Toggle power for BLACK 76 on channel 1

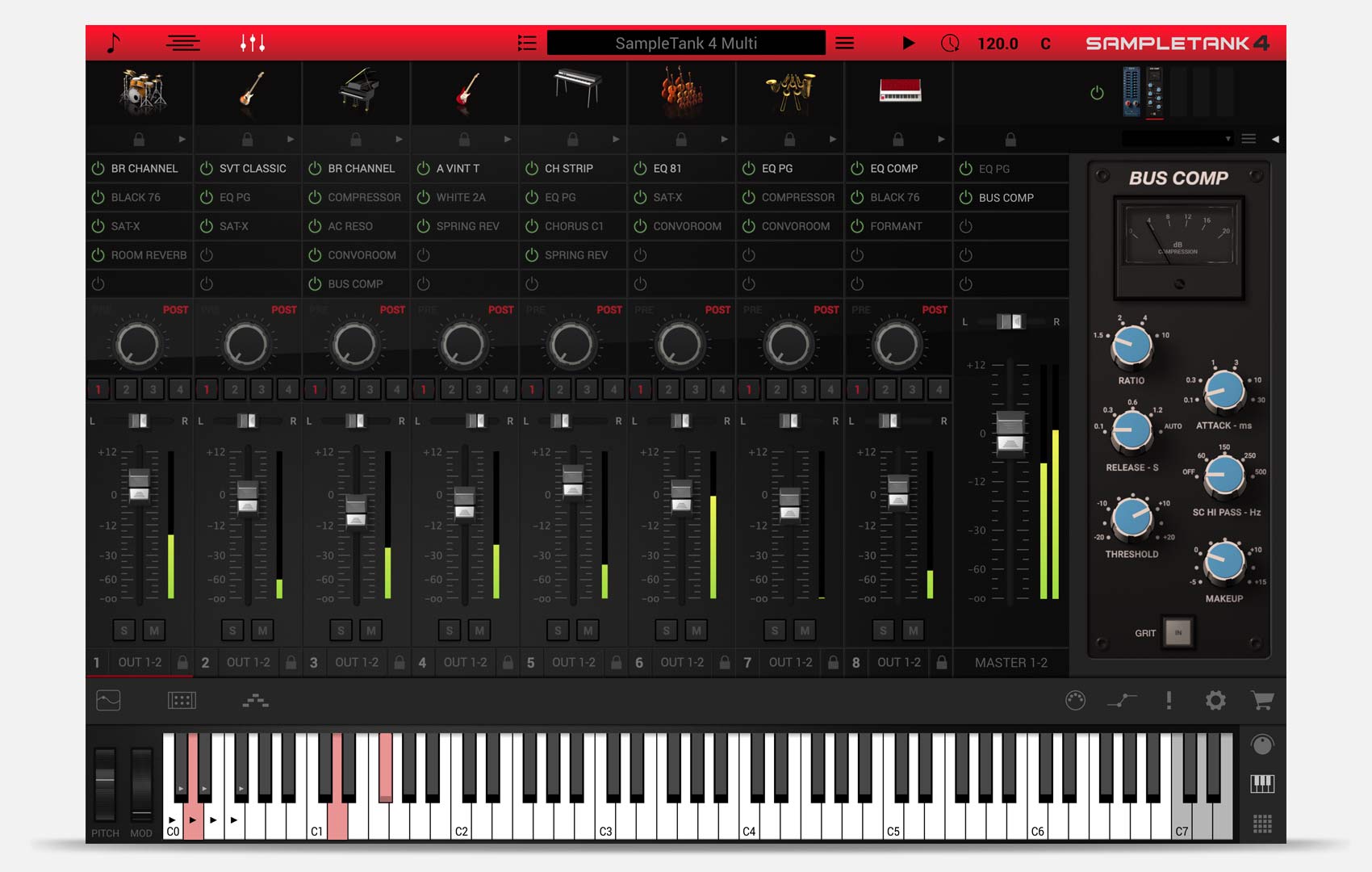(x=98, y=197)
